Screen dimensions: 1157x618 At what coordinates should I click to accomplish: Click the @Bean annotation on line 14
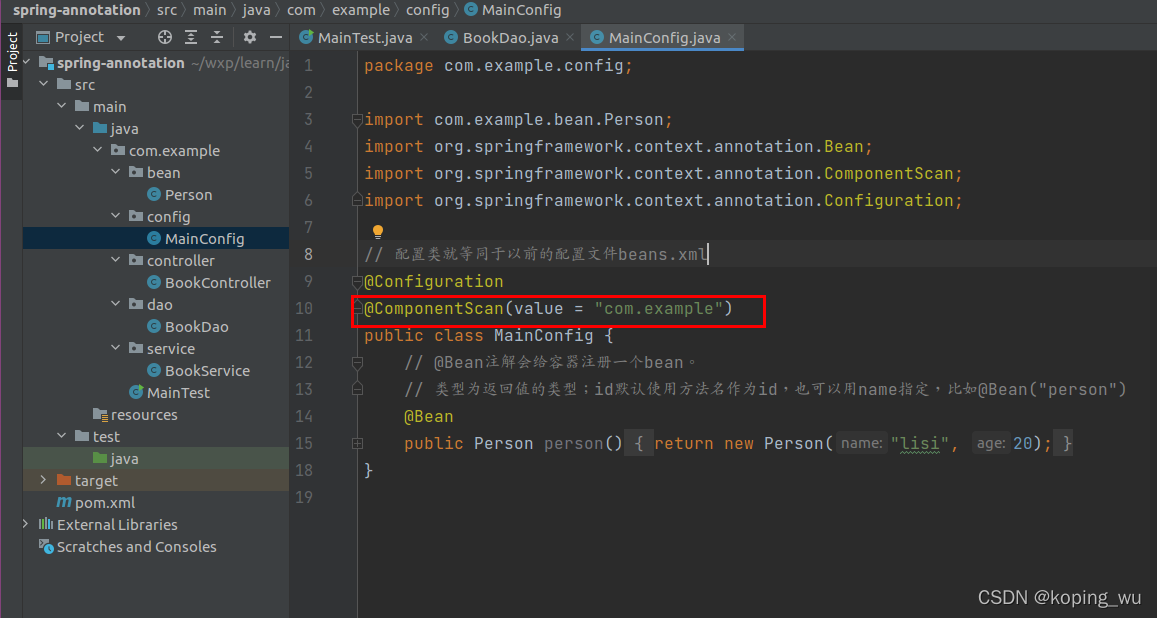click(x=429, y=416)
